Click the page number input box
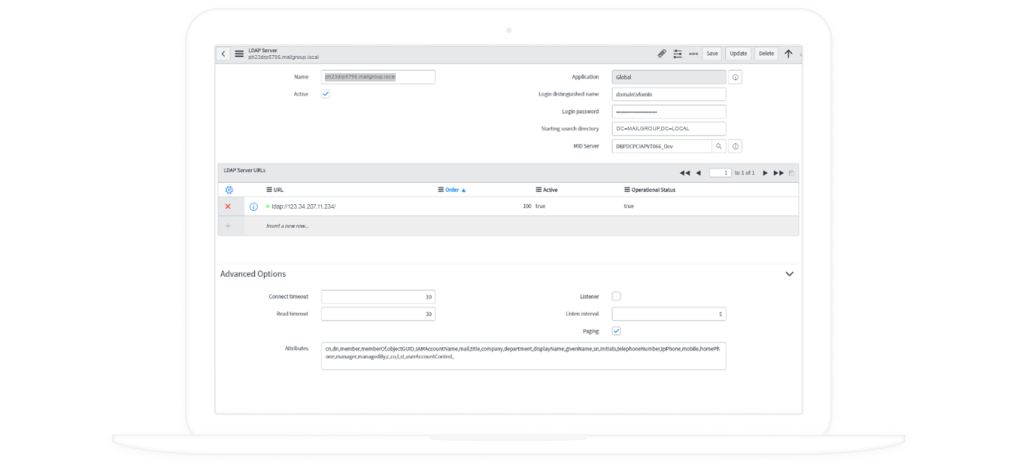Screen dimensions: 1018x468 coord(720,173)
